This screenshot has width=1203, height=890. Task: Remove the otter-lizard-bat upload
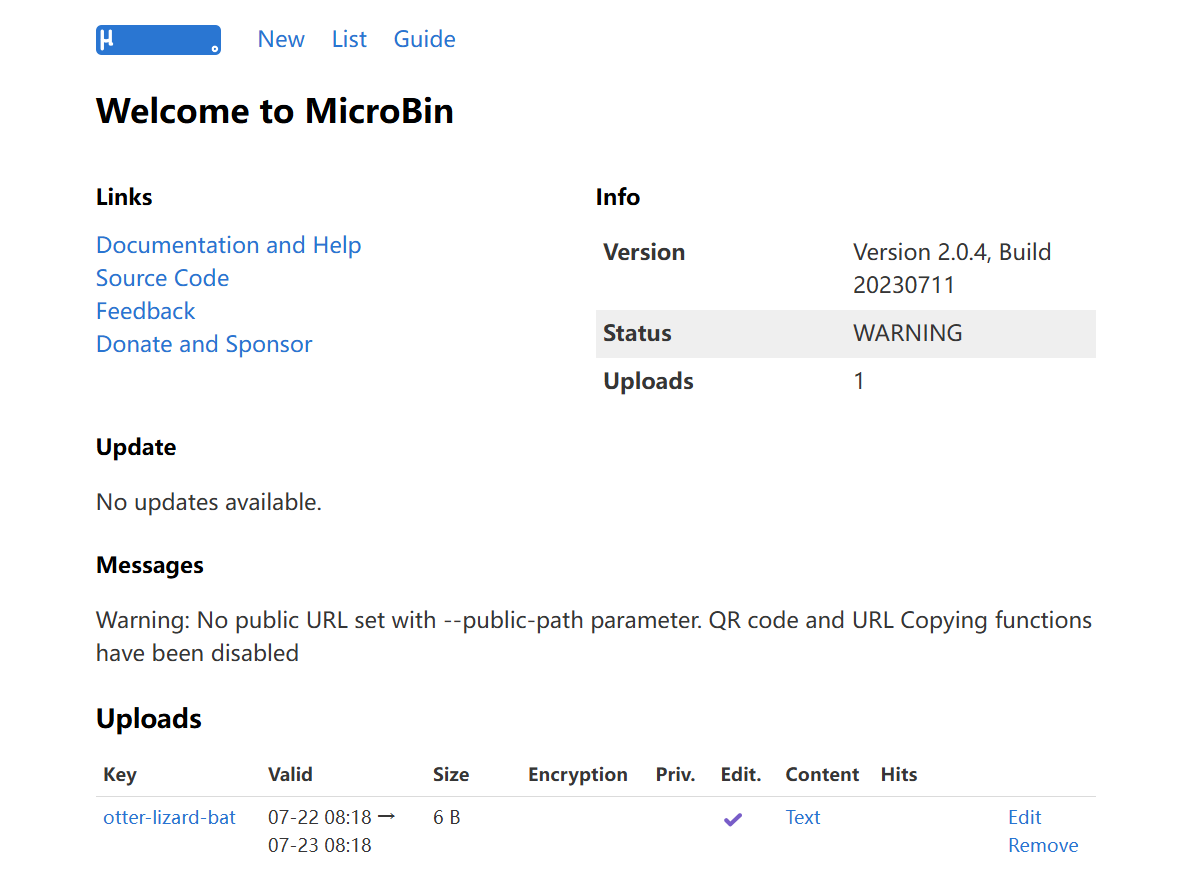[x=1043, y=845]
